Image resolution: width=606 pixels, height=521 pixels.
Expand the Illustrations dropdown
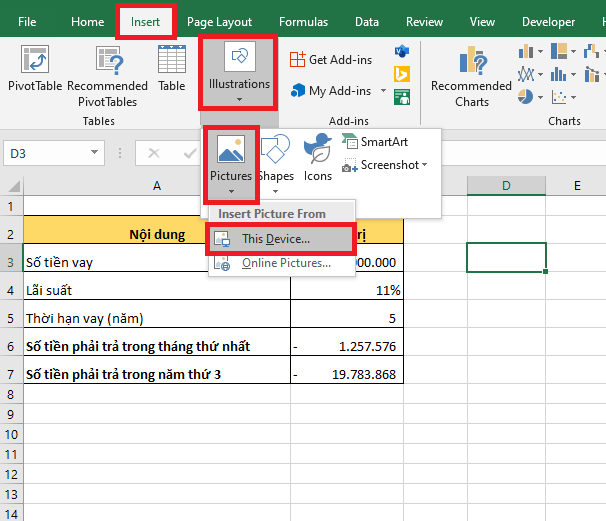[x=239, y=99]
